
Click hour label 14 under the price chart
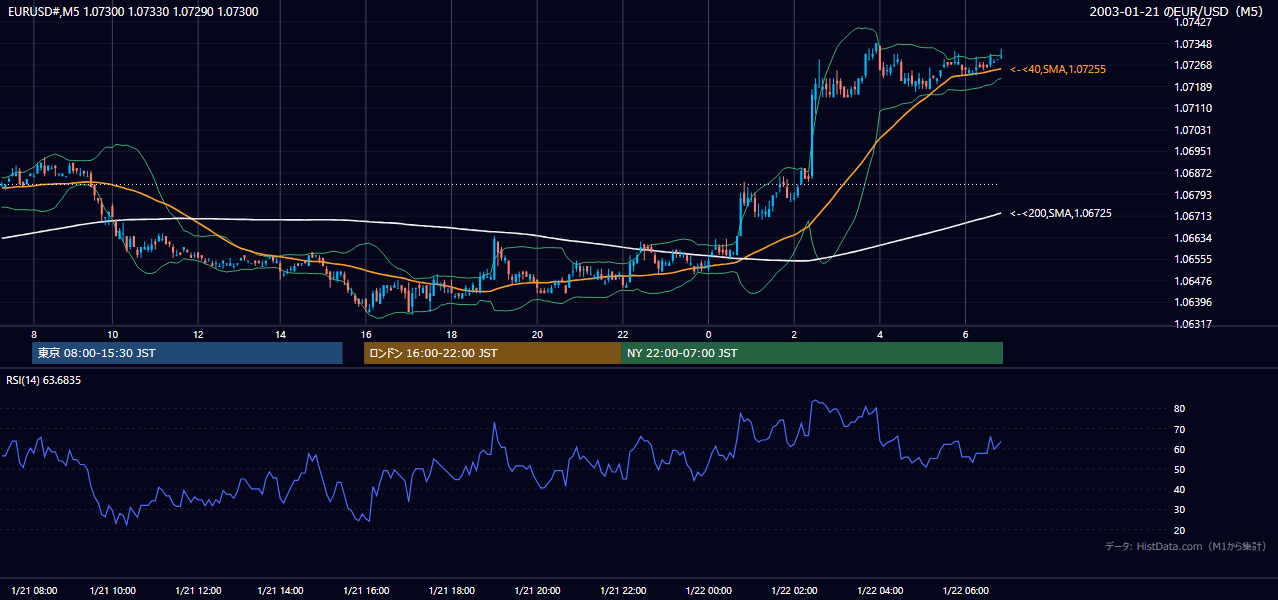[x=282, y=334]
